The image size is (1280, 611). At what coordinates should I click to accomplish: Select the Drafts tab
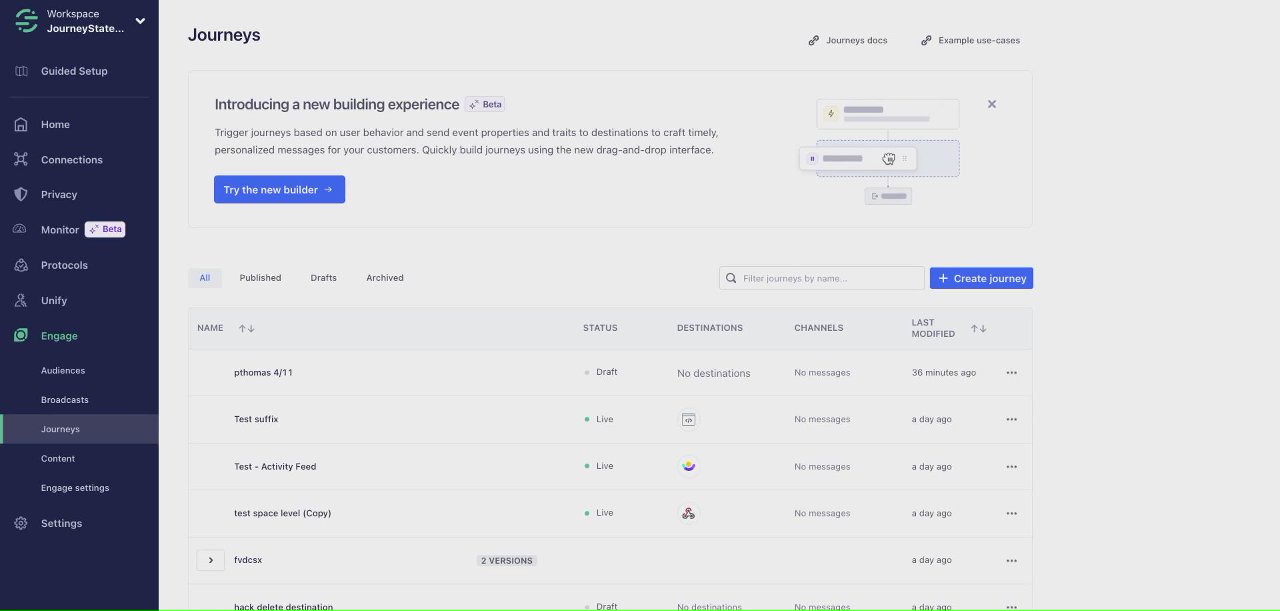(323, 278)
